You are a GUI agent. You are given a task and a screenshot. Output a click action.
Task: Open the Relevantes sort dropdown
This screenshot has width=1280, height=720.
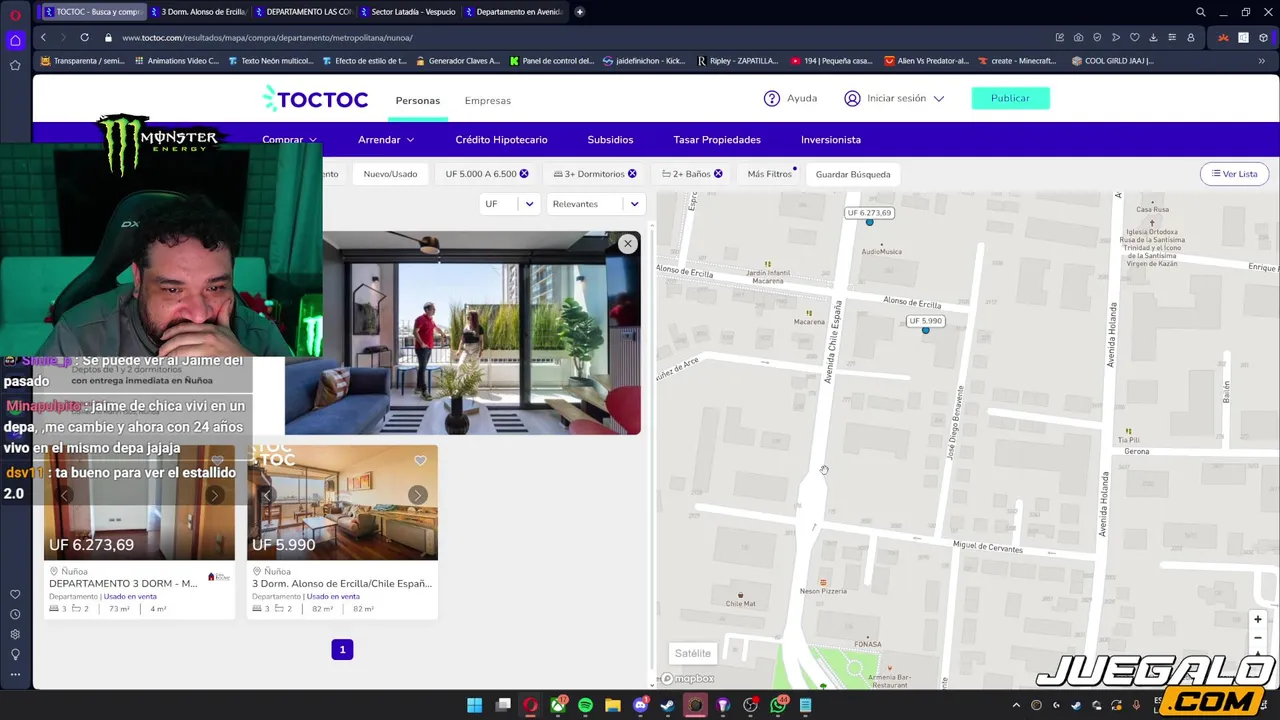click(595, 204)
